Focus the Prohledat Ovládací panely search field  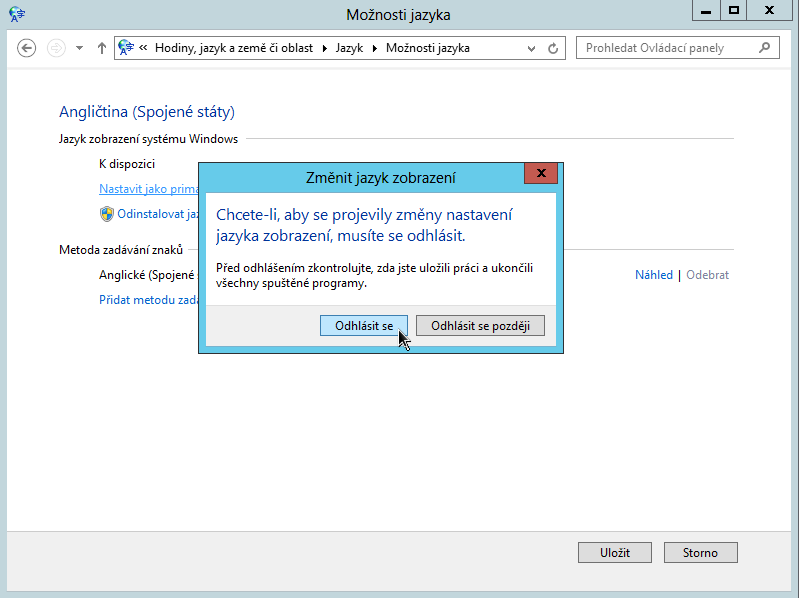tap(665, 48)
